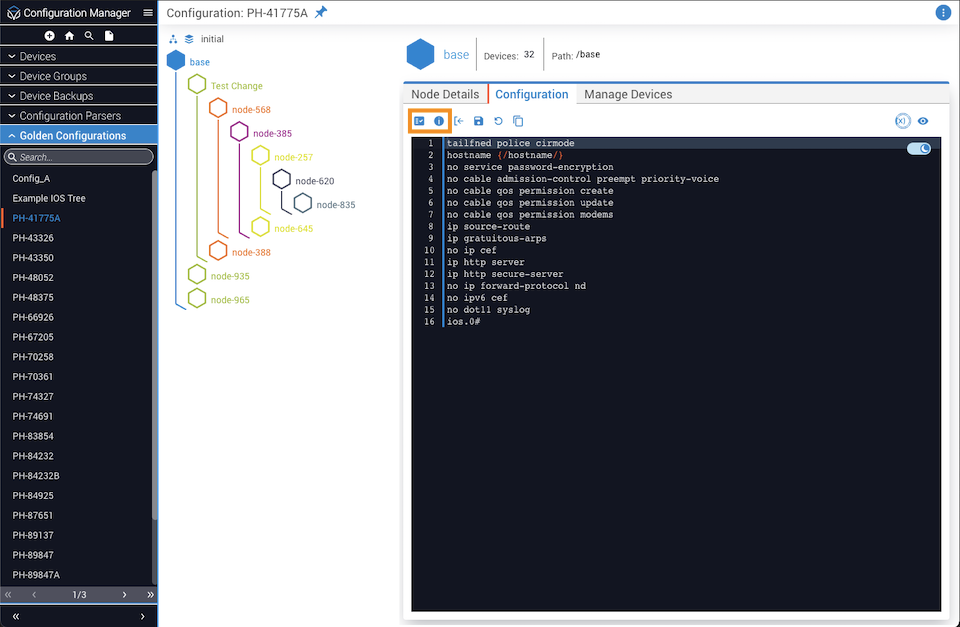Click line 2 hostname in the editor

coord(504,155)
